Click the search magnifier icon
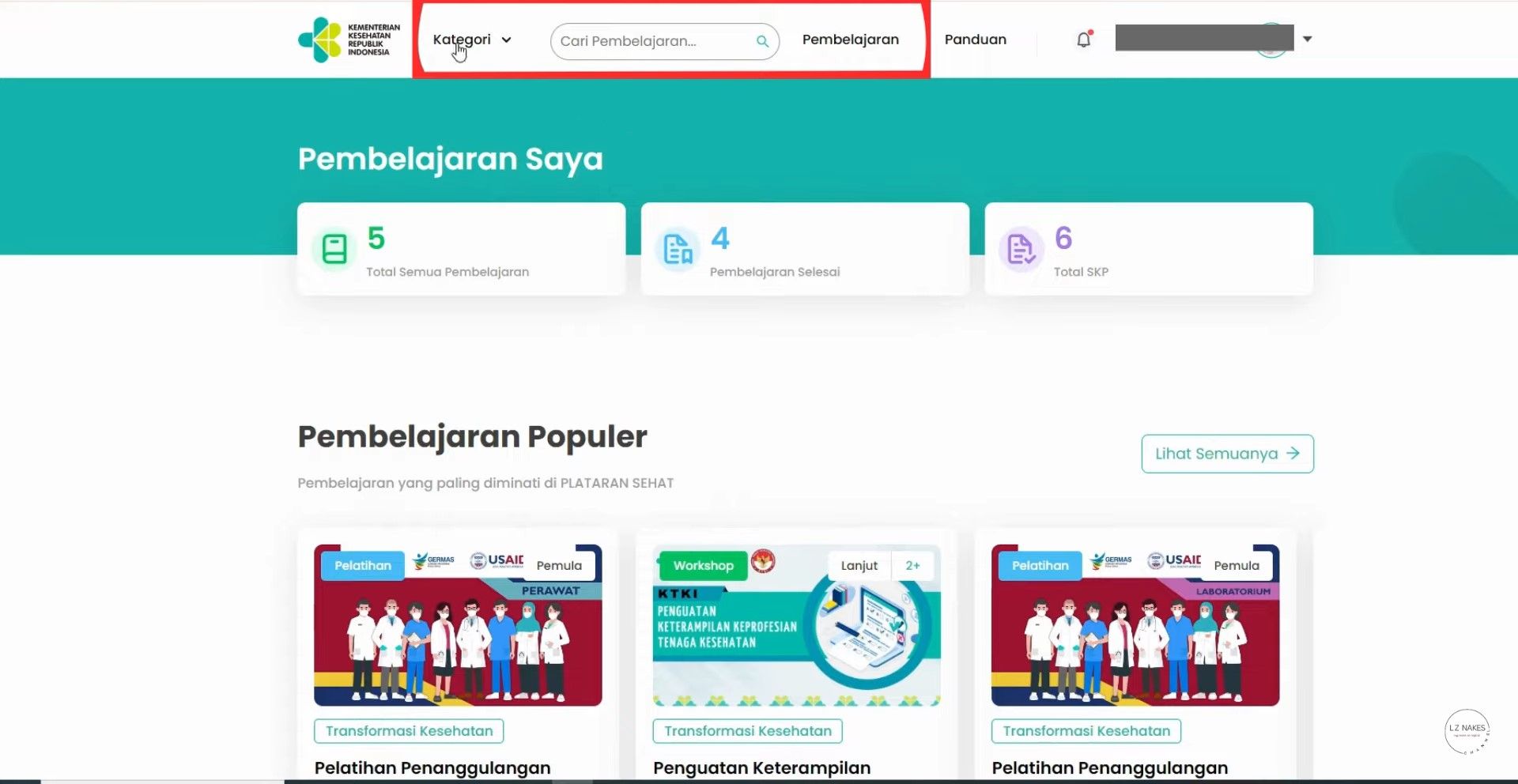The width and height of the screenshot is (1518, 784). (762, 41)
